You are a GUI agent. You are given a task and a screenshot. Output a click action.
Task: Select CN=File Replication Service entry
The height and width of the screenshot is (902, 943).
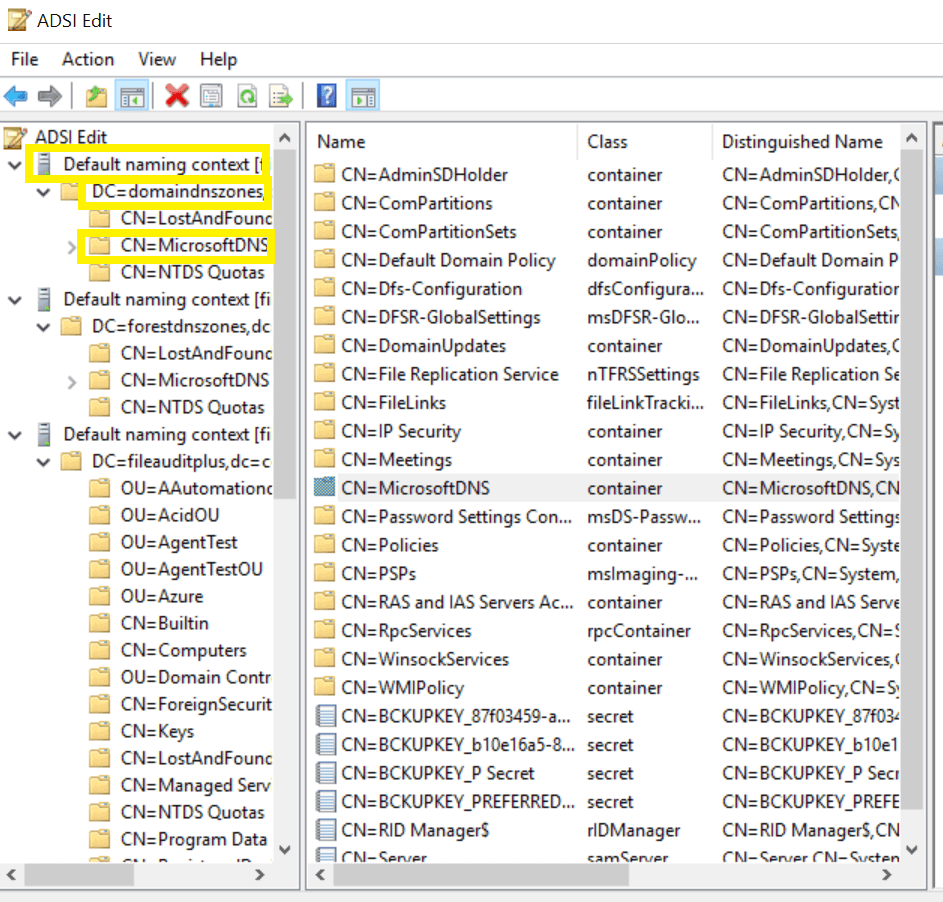click(x=450, y=375)
